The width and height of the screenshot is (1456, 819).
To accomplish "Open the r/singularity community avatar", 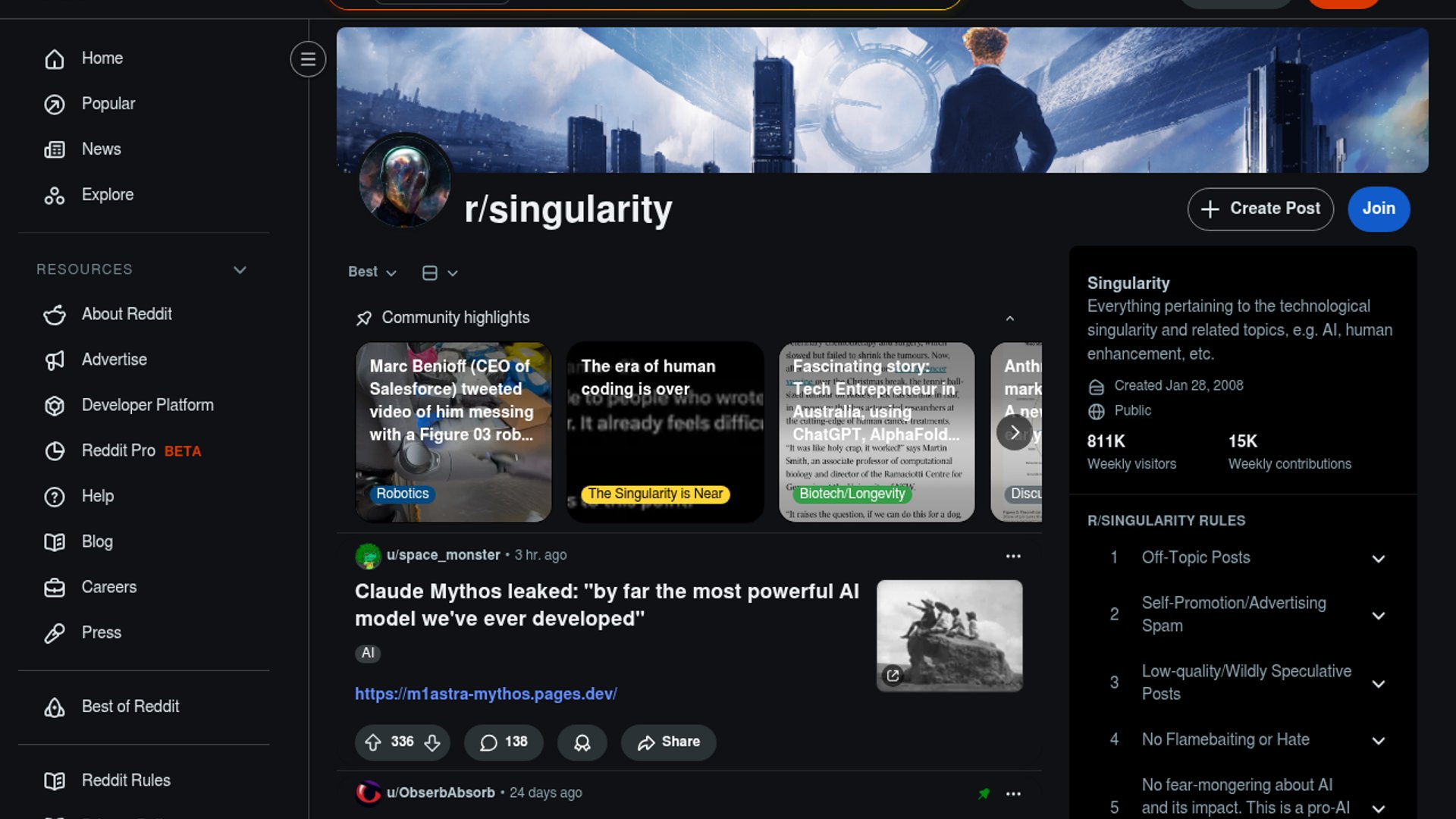I will tap(405, 181).
